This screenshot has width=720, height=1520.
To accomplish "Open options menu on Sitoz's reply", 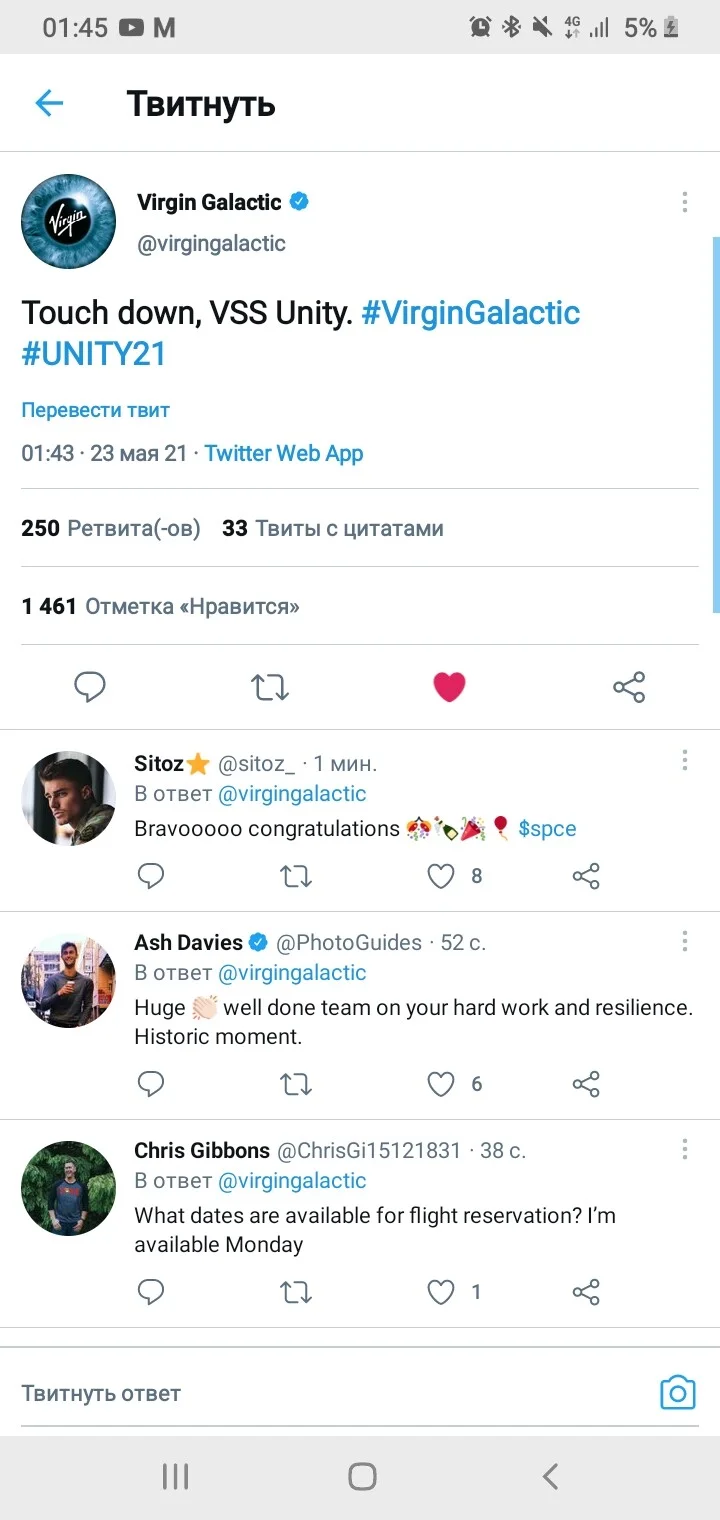I will (685, 761).
